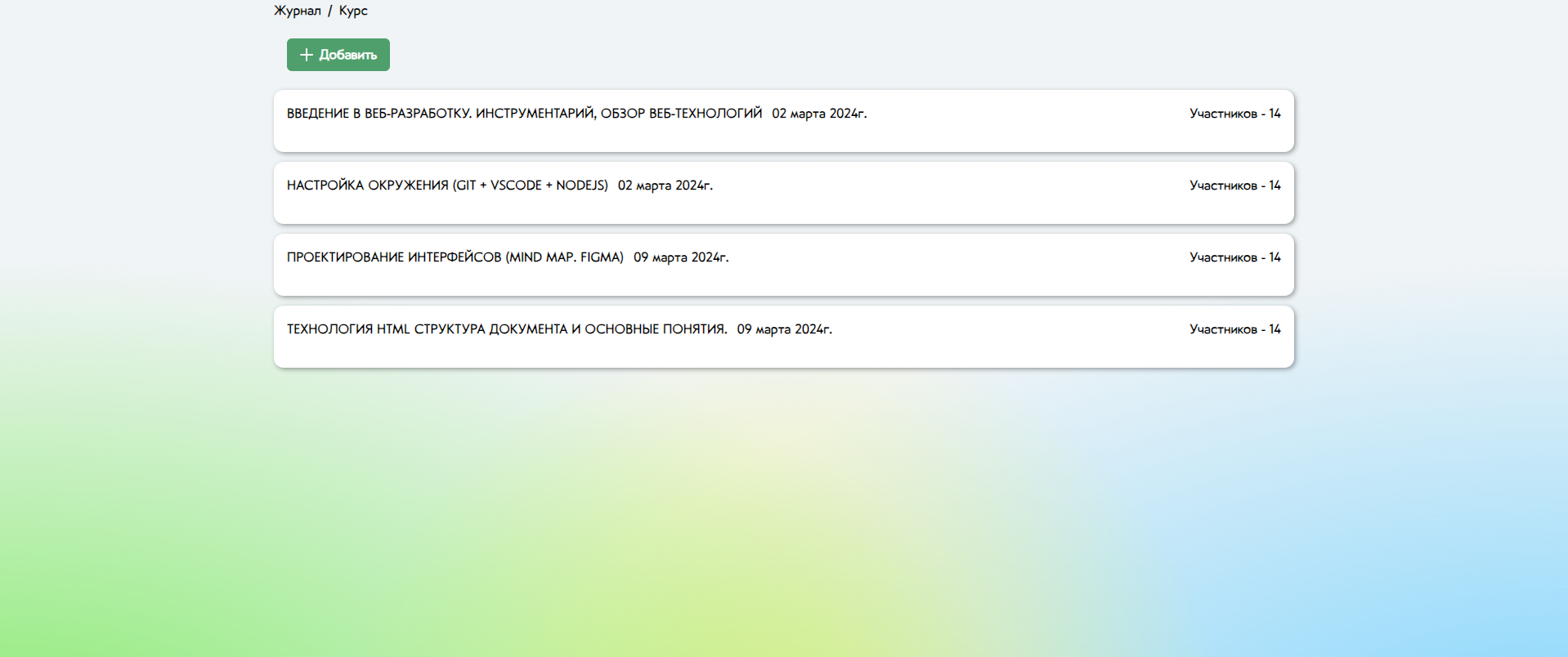1568x657 pixels.
Task: Click ОБЗОР ВЕБ-ТЕХНОЛОГИЙ in the first lesson title
Action: 681,114
